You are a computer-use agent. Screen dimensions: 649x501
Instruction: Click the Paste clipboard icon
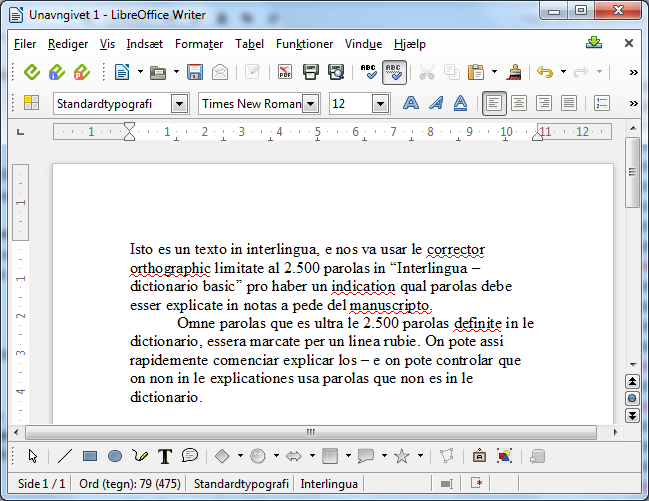(476, 72)
